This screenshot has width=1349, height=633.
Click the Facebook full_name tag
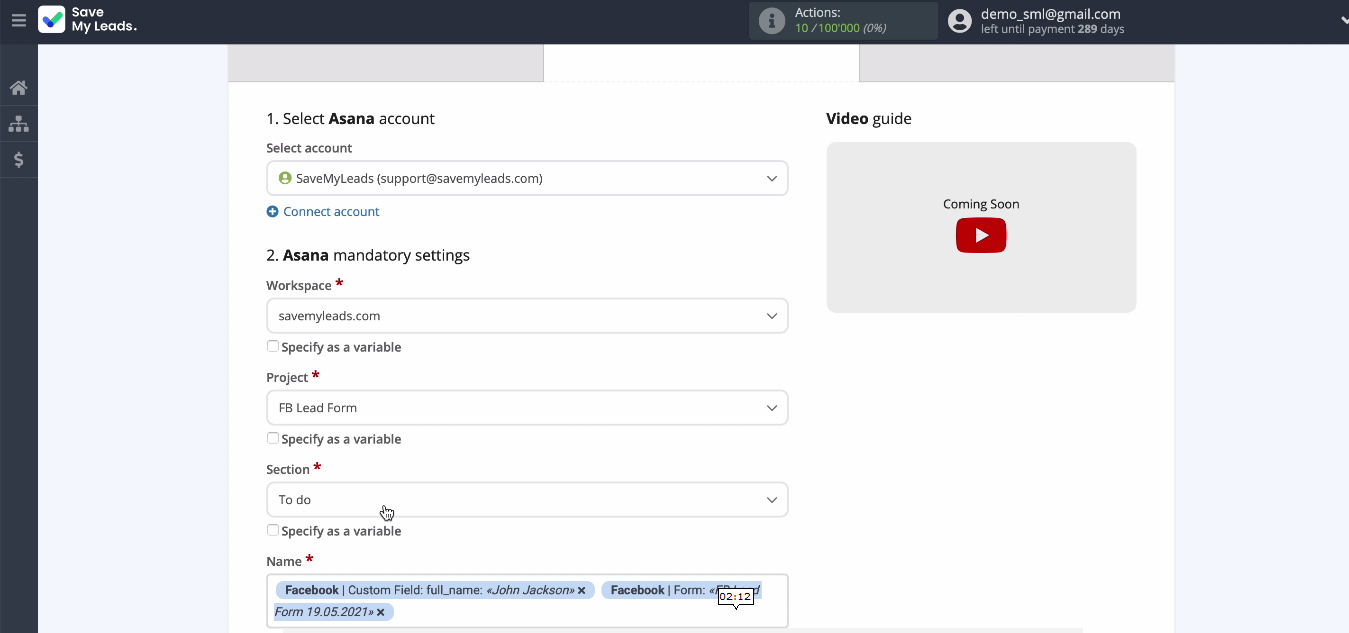click(x=435, y=591)
